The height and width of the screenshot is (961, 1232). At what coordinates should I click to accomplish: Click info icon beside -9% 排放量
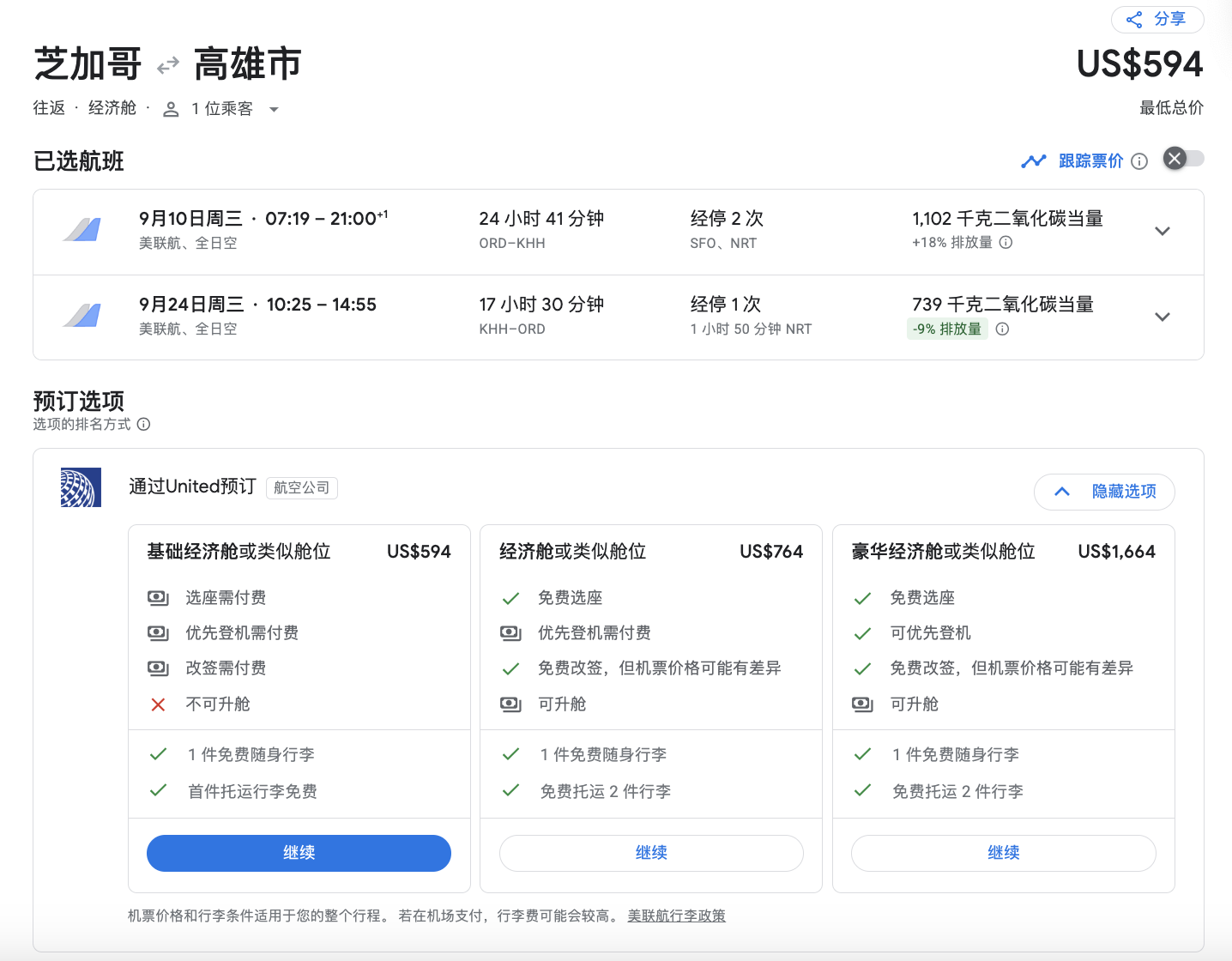pos(1002,329)
